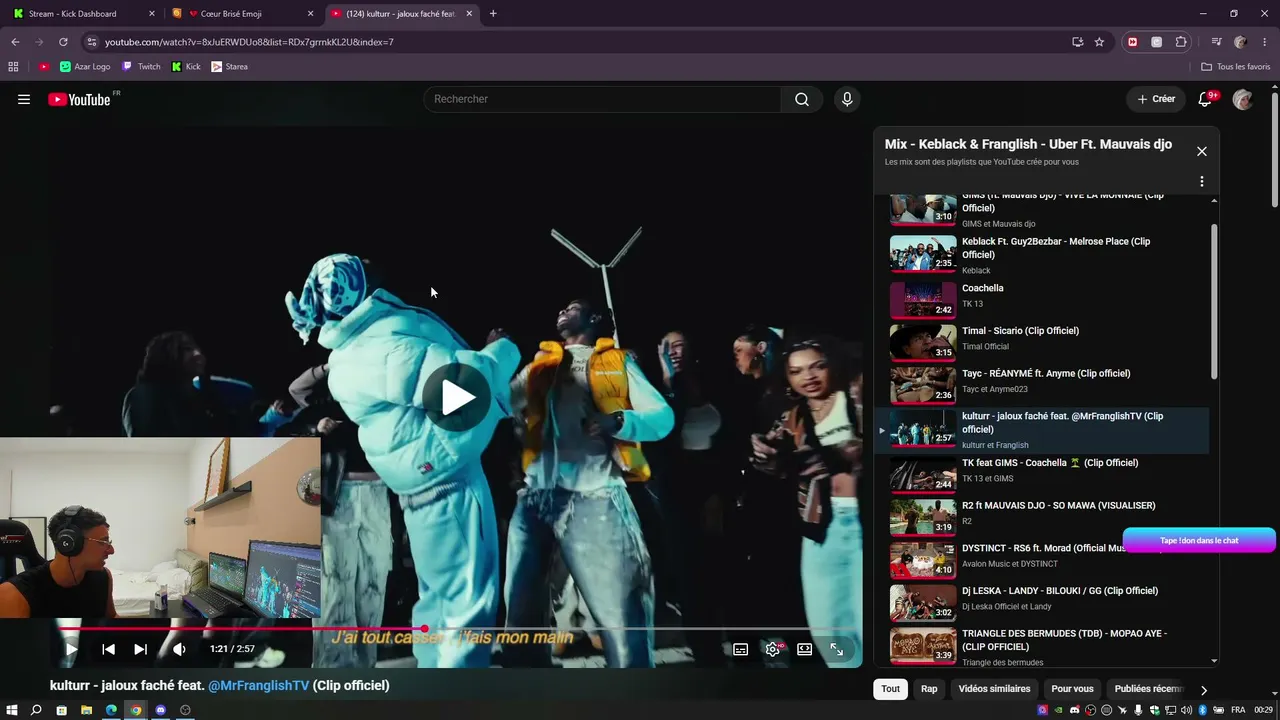
Task: Start voice search with the microphone
Action: pyautogui.click(x=847, y=99)
